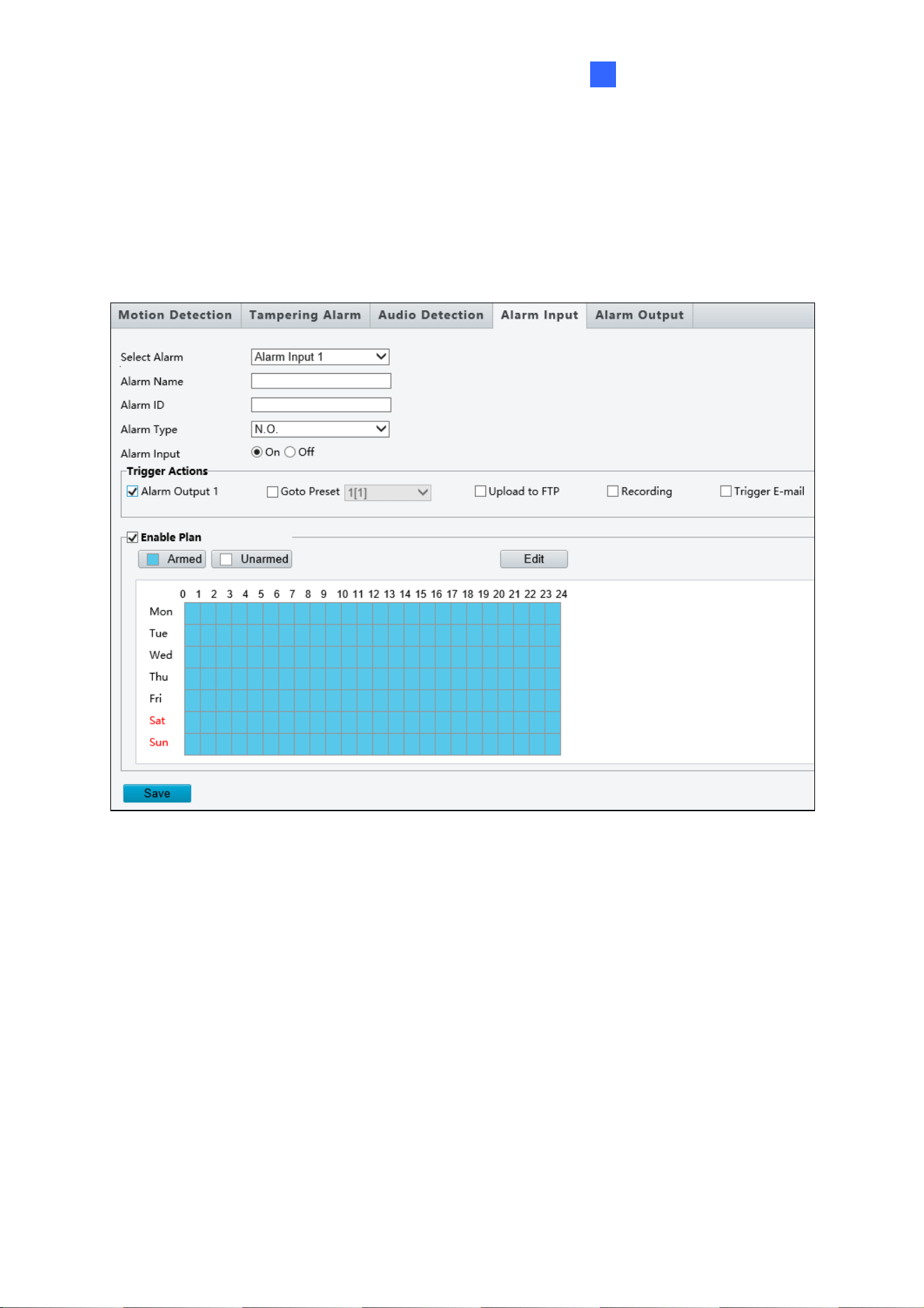Enable the Recording trigger checkbox
Image resolution: width=924 pixels, height=1308 pixels.
coord(613,491)
